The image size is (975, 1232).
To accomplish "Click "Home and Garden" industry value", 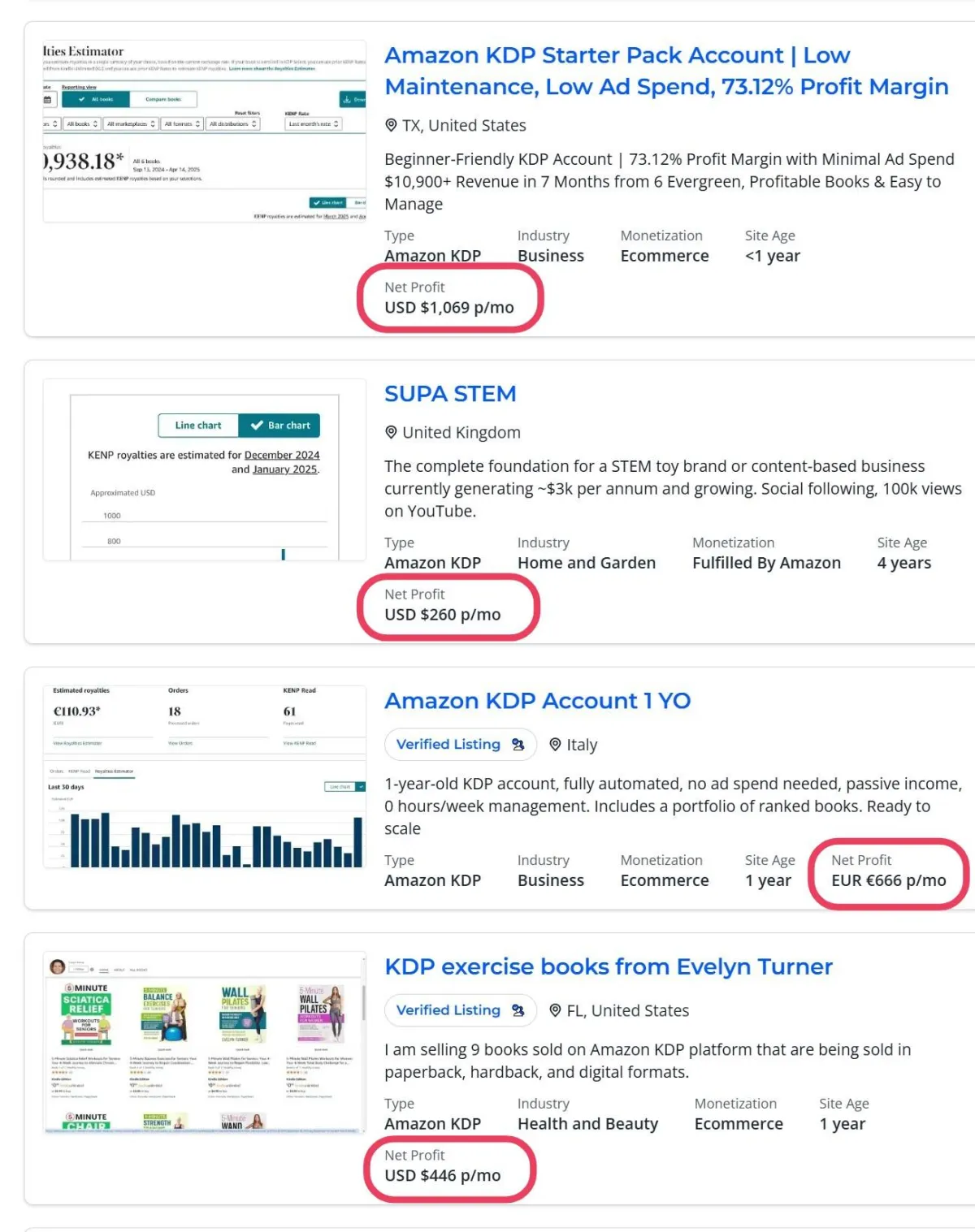I will [x=587, y=563].
